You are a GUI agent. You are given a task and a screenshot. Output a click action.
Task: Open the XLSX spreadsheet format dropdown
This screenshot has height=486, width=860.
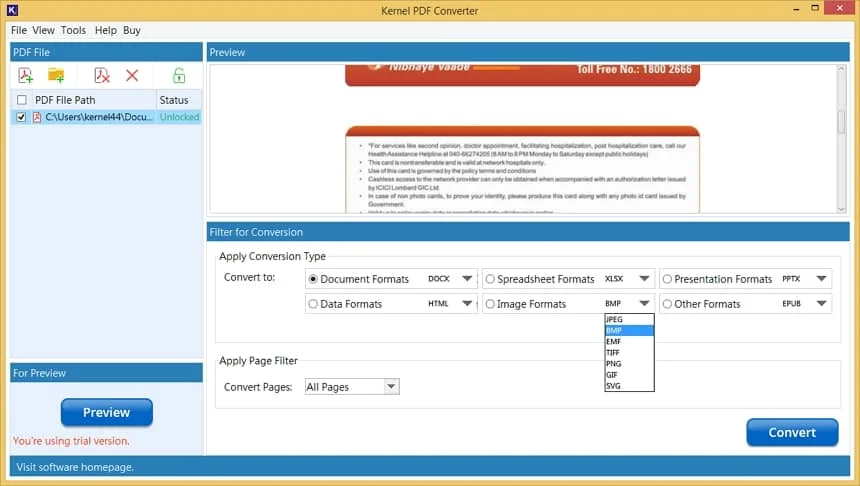[644, 279]
